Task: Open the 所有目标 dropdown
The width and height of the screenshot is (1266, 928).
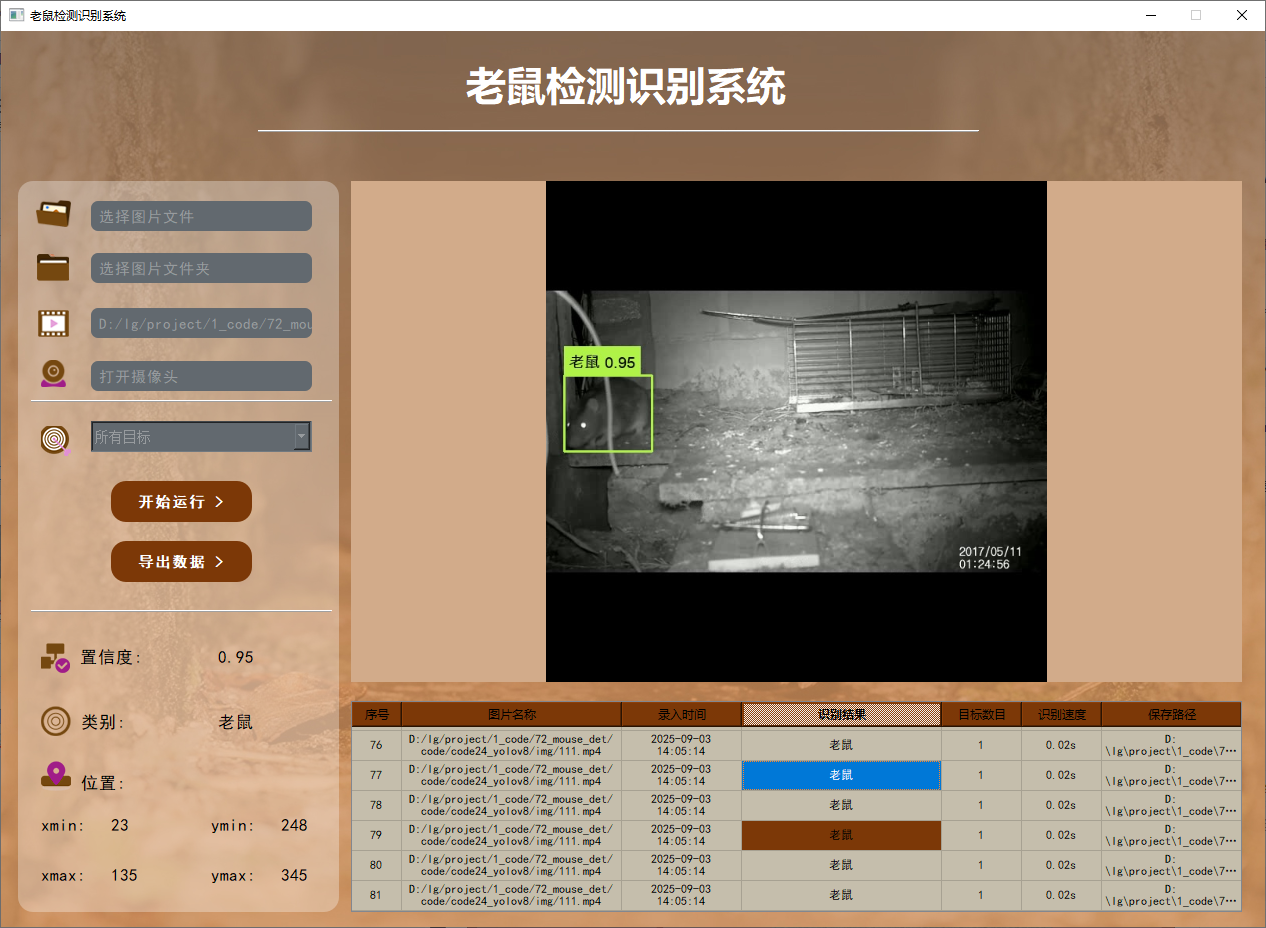Action: [201, 437]
